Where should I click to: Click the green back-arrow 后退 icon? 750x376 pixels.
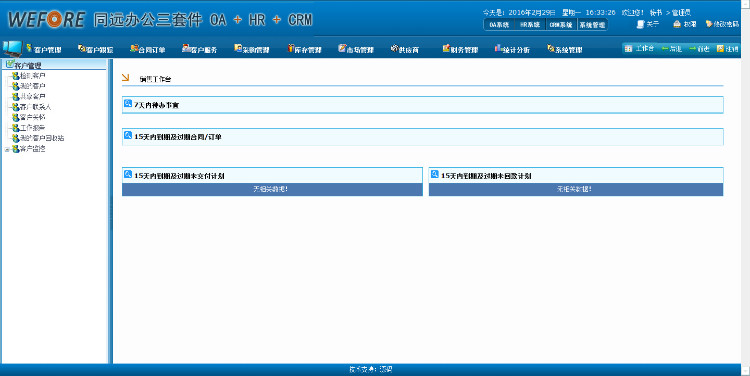click(x=665, y=49)
